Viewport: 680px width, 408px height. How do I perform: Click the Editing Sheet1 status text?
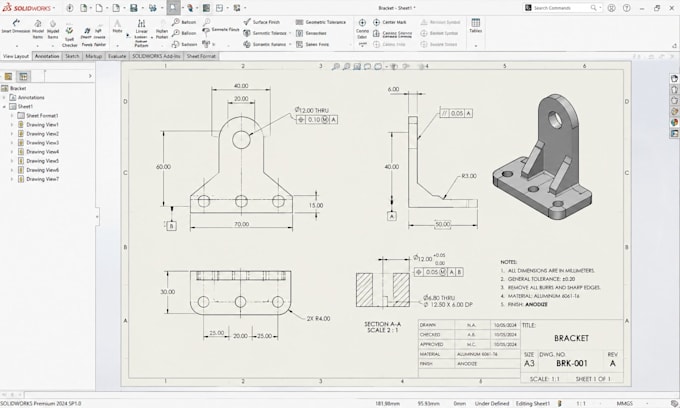click(x=533, y=403)
